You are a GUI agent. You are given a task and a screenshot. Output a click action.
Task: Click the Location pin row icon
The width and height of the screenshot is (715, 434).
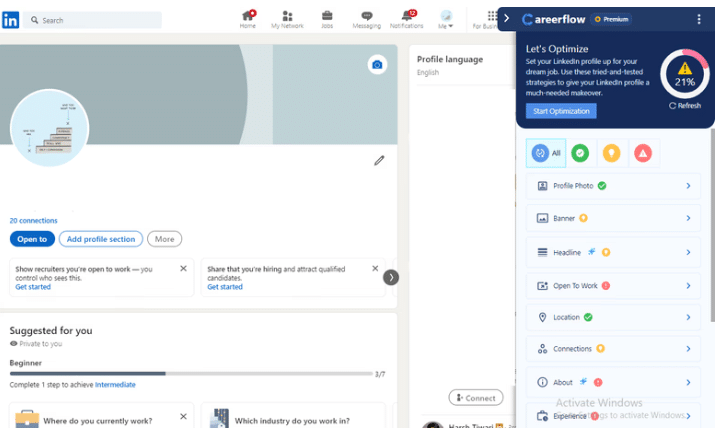point(542,317)
